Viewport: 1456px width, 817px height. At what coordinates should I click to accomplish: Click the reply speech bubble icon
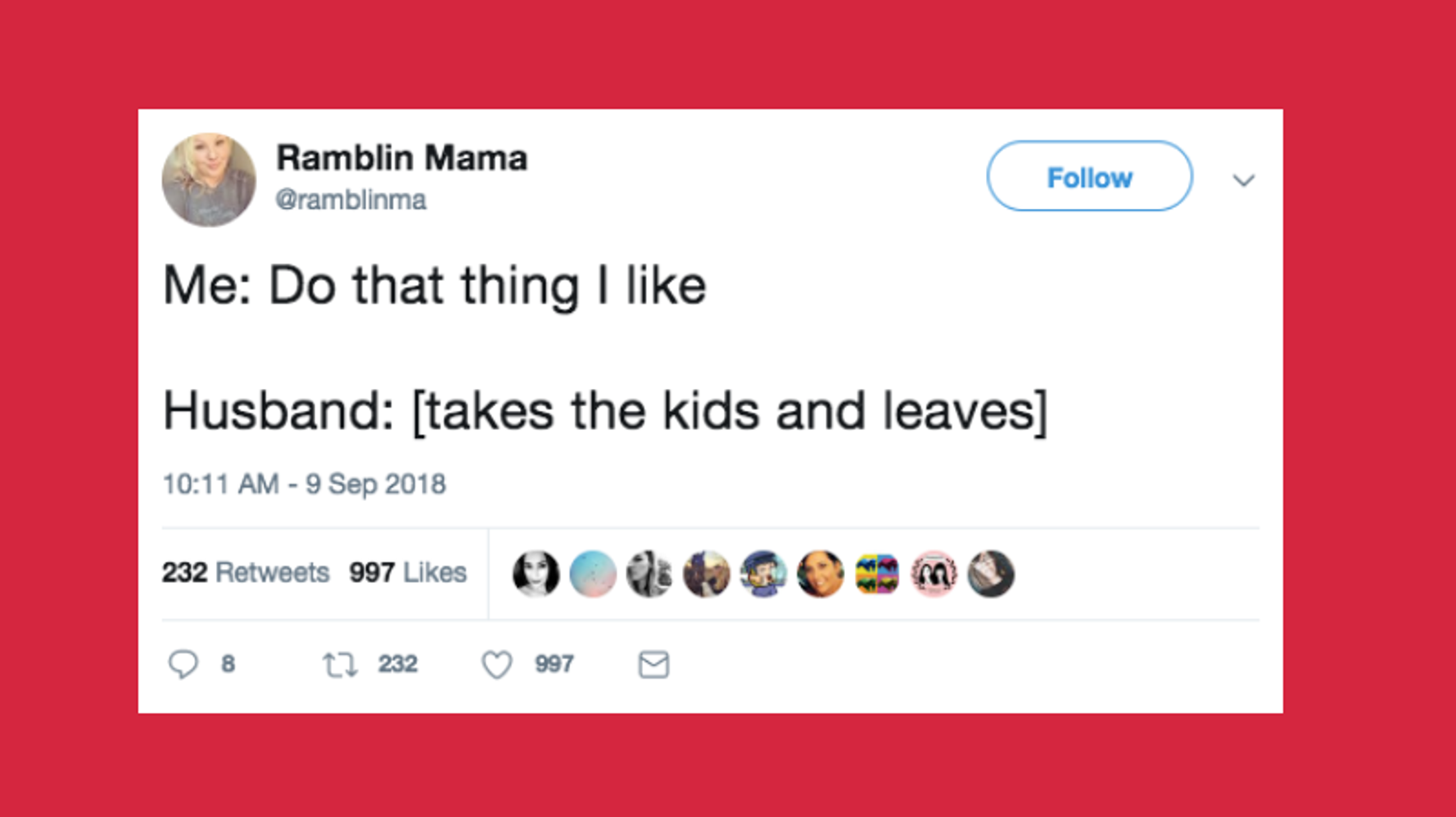(185, 665)
